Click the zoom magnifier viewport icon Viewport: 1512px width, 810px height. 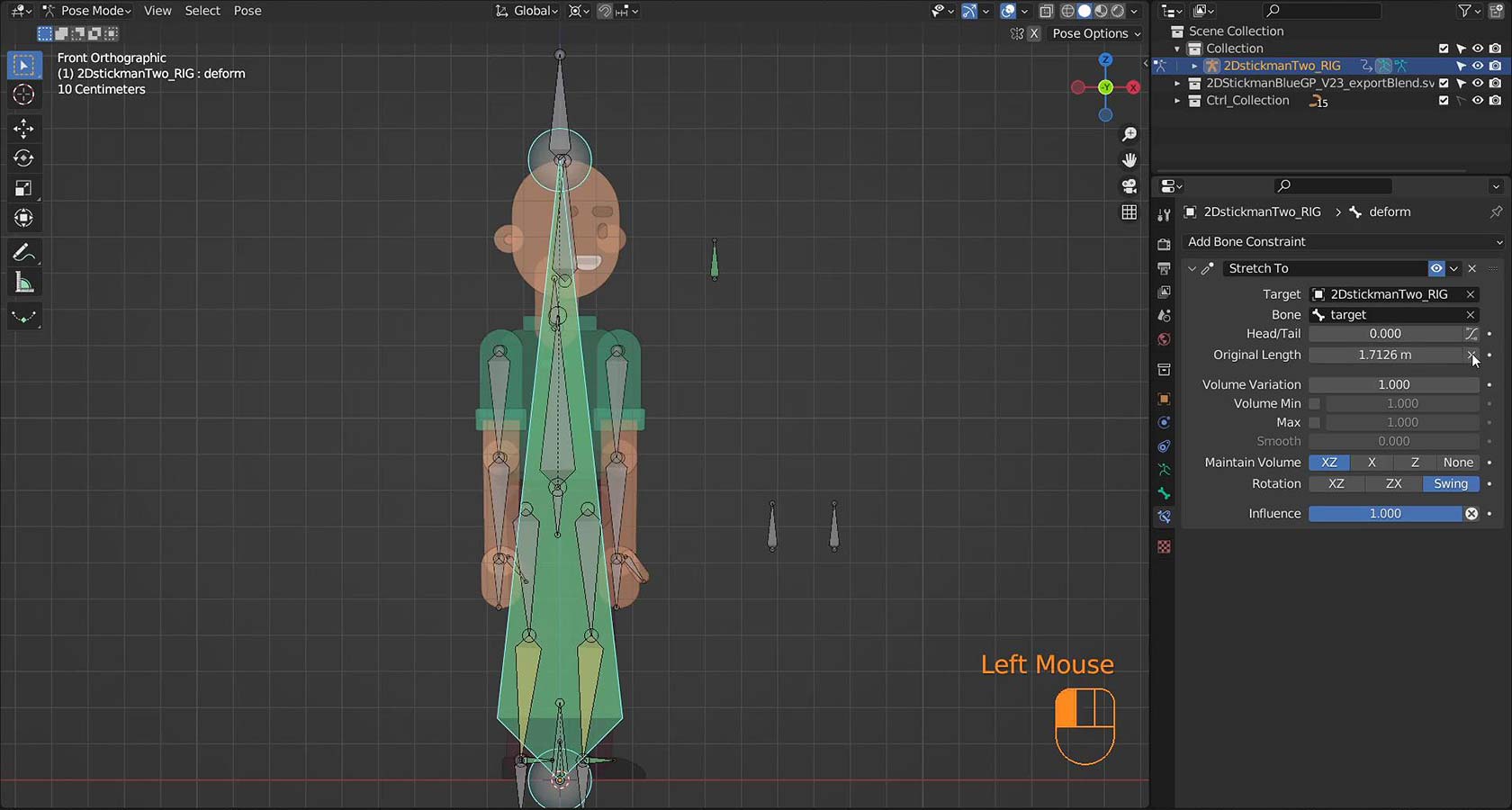tap(1129, 134)
